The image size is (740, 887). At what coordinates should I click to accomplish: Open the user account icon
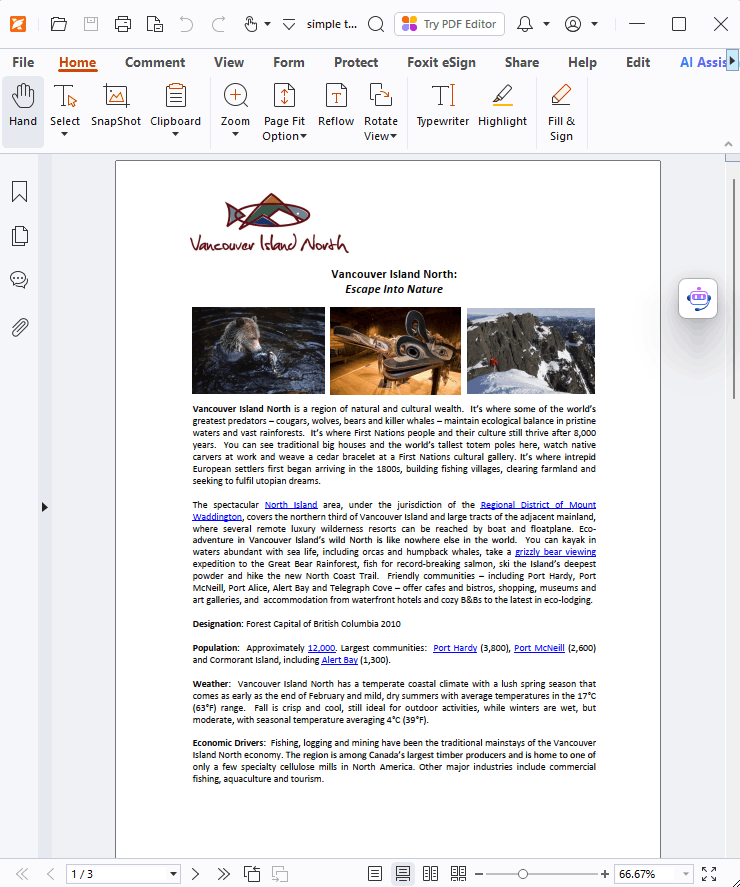click(x=573, y=24)
